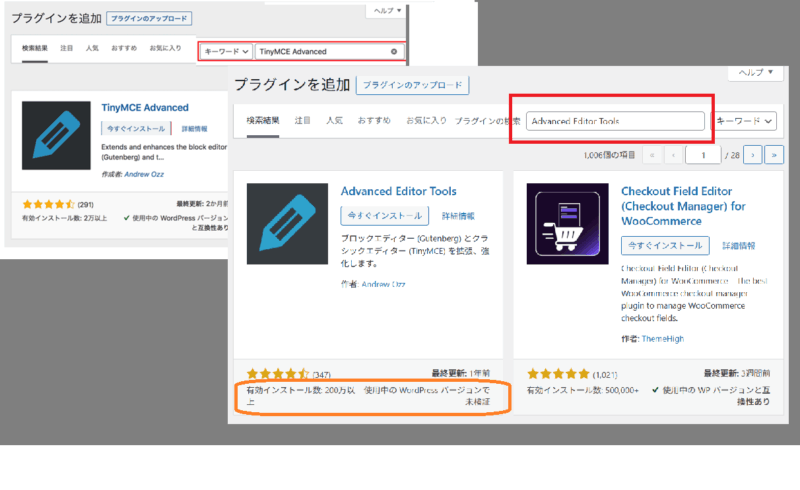Open the ThemeHigh author link
This screenshot has height=490, width=800.
click(663, 339)
